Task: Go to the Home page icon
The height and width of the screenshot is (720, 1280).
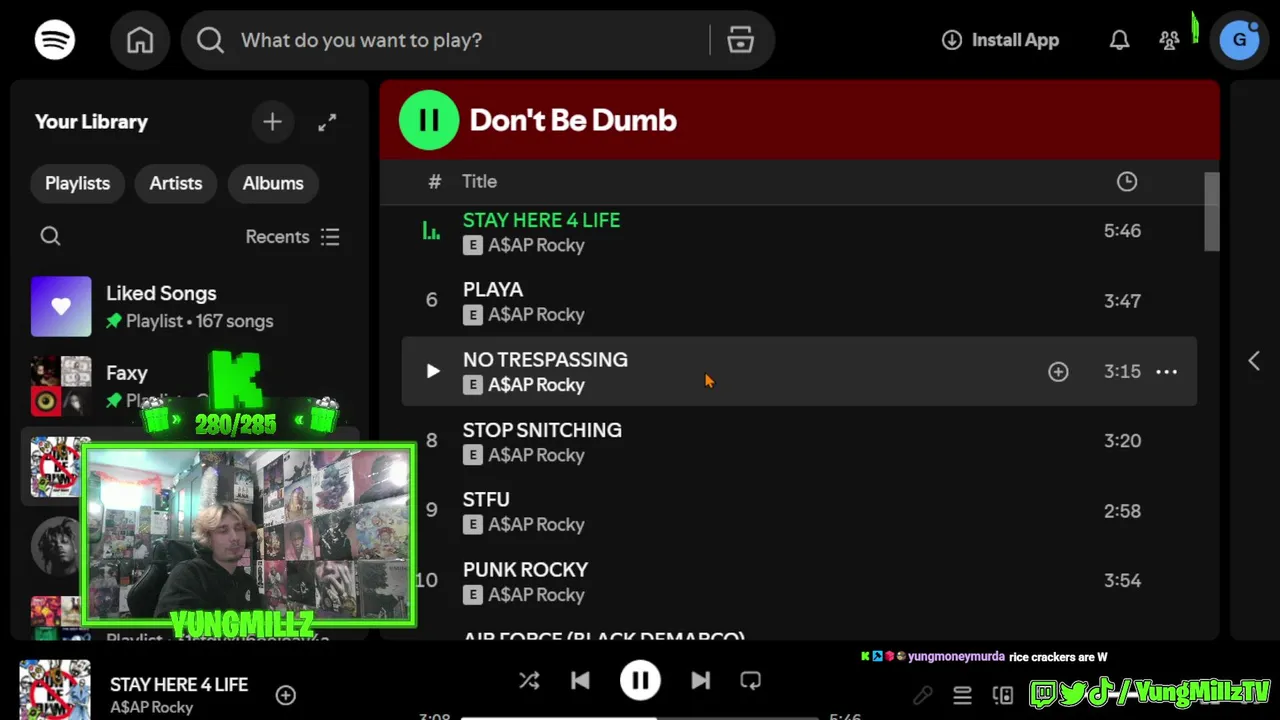Action: click(140, 40)
